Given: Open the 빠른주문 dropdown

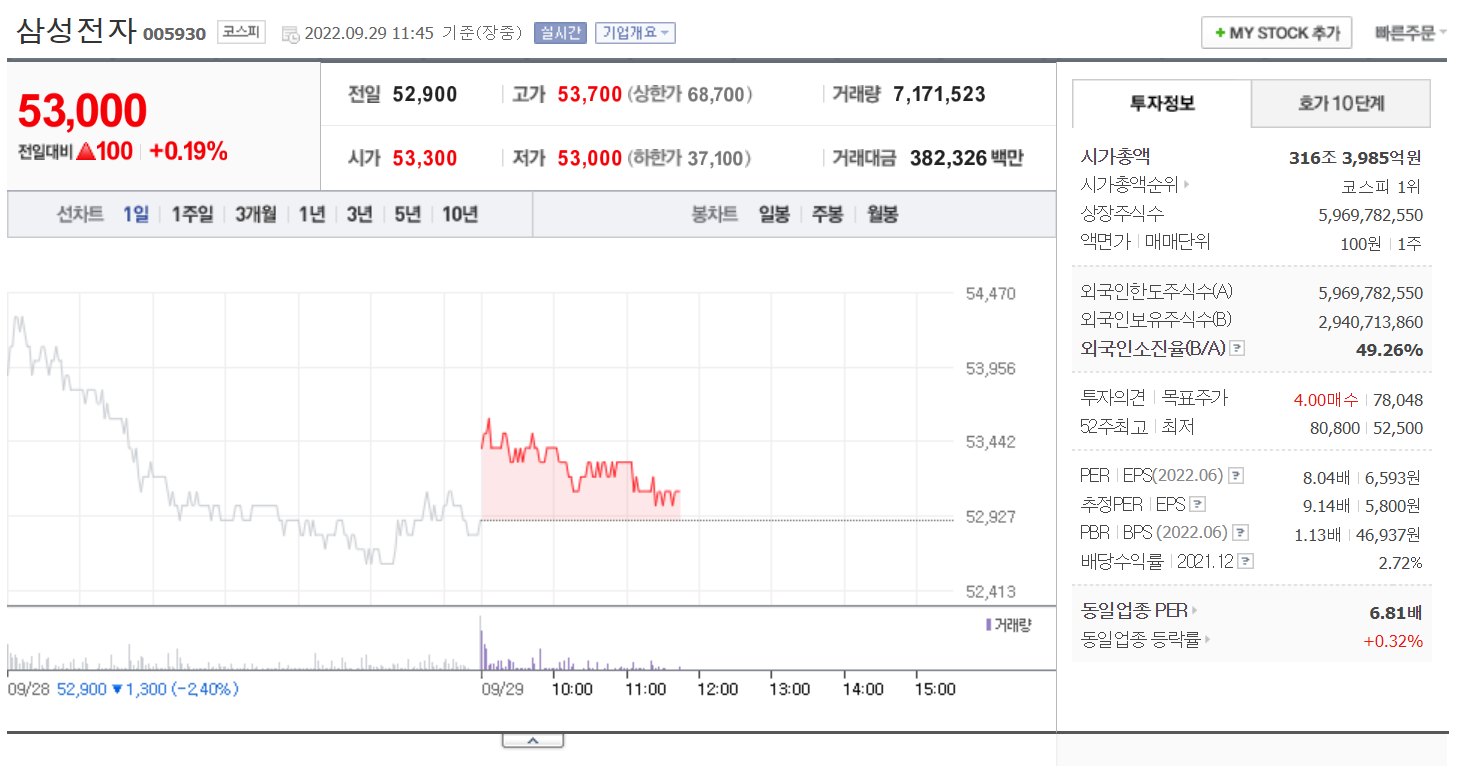Looking at the screenshot, I should tap(1411, 33).
